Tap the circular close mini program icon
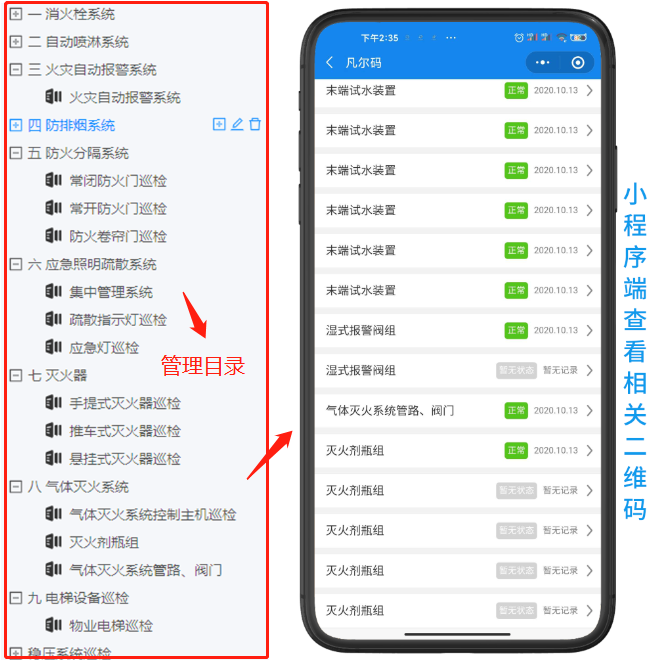Screen dimensions: 658x660 tap(578, 63)
